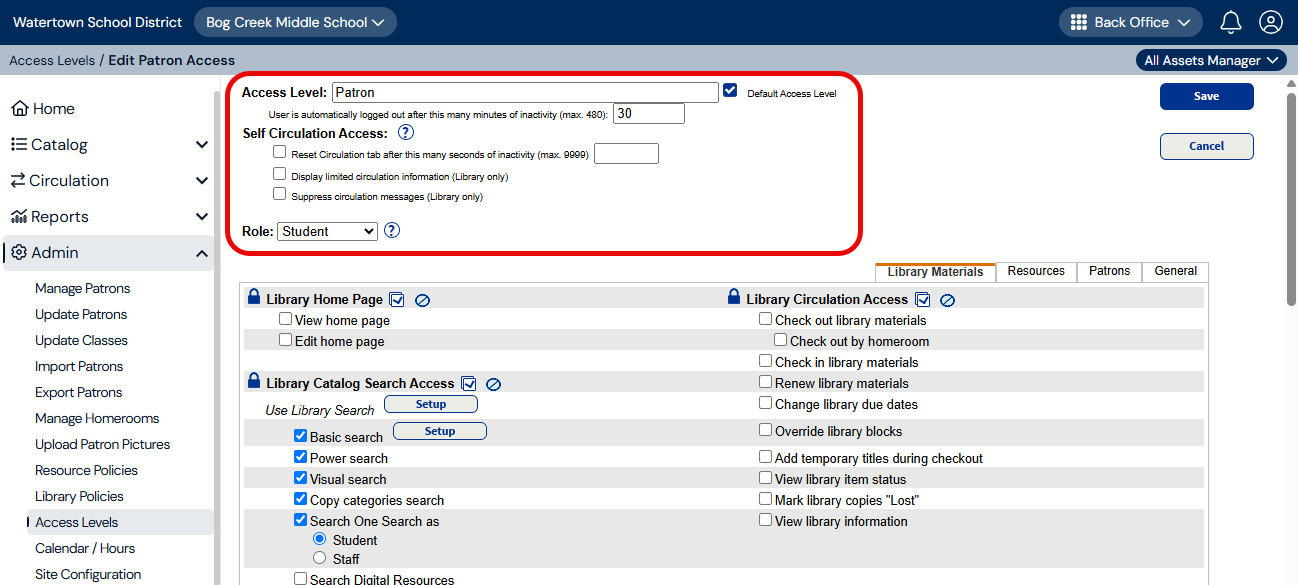Open the user account icon

1270,21
